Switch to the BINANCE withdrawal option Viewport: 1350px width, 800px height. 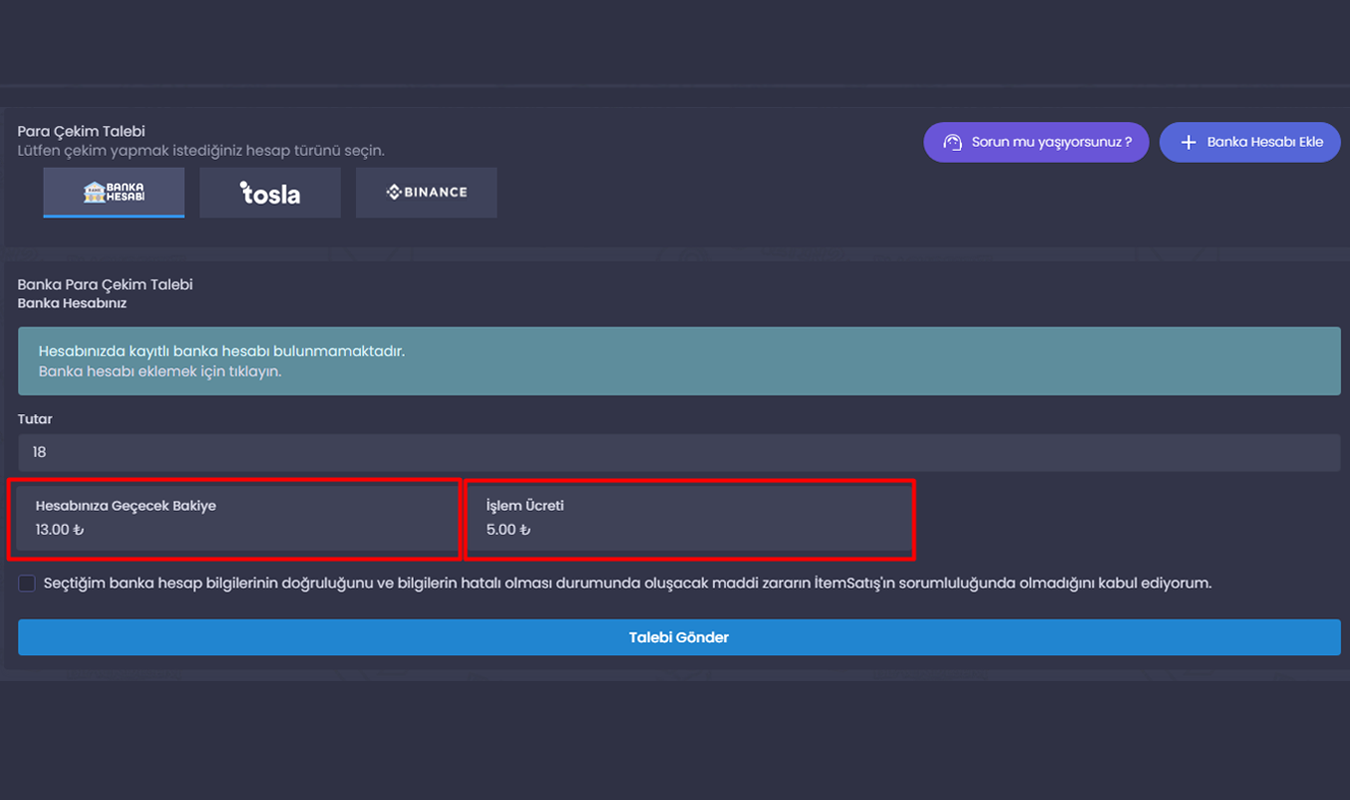pyautogui.click(x=427, y=192)
